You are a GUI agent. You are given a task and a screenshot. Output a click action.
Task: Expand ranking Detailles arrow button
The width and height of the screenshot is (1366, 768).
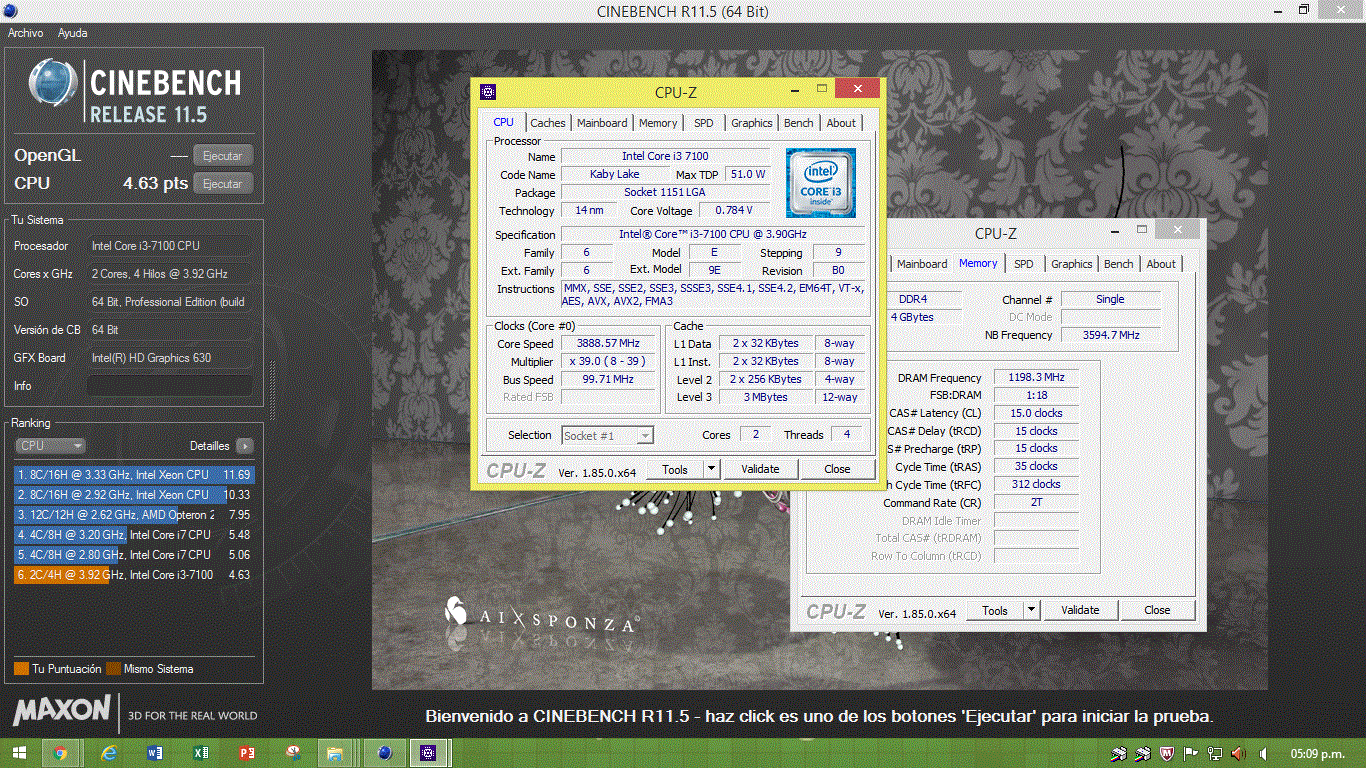pyautogui.click(x=245, y=446)
